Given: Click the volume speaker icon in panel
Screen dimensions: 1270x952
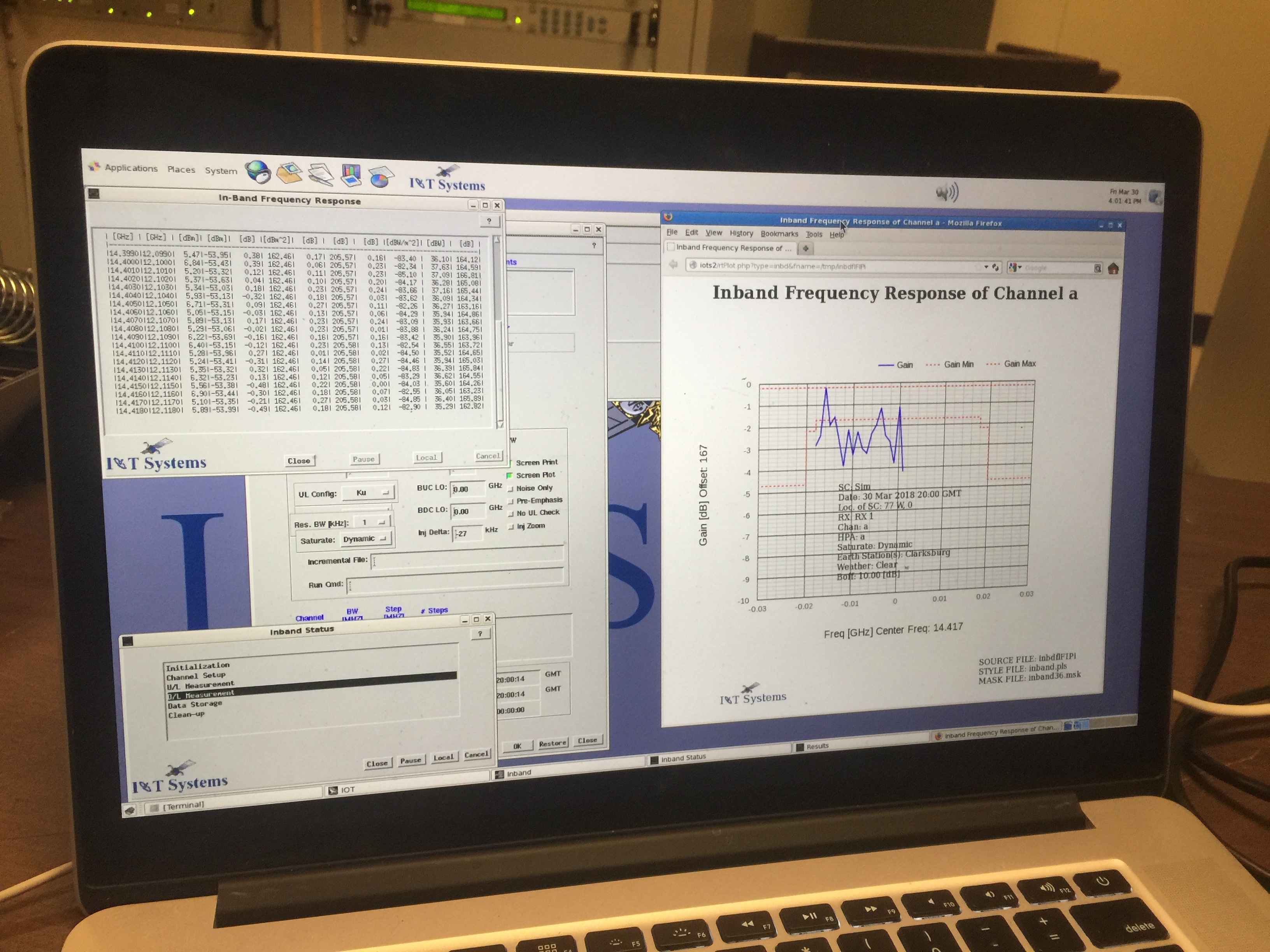Looking at the screenshot, I should tap(947, 192).
